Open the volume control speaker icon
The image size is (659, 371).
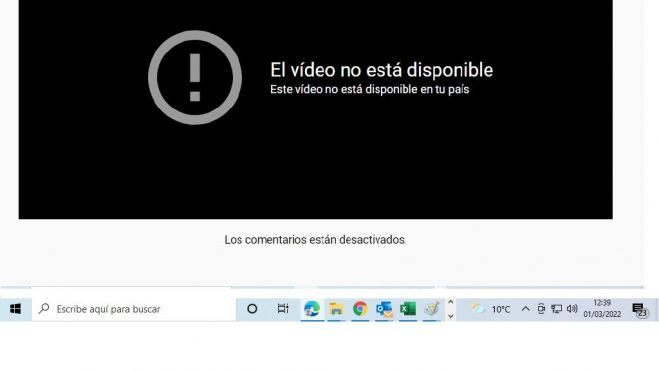pyautogui.click(x=572, y=309)
